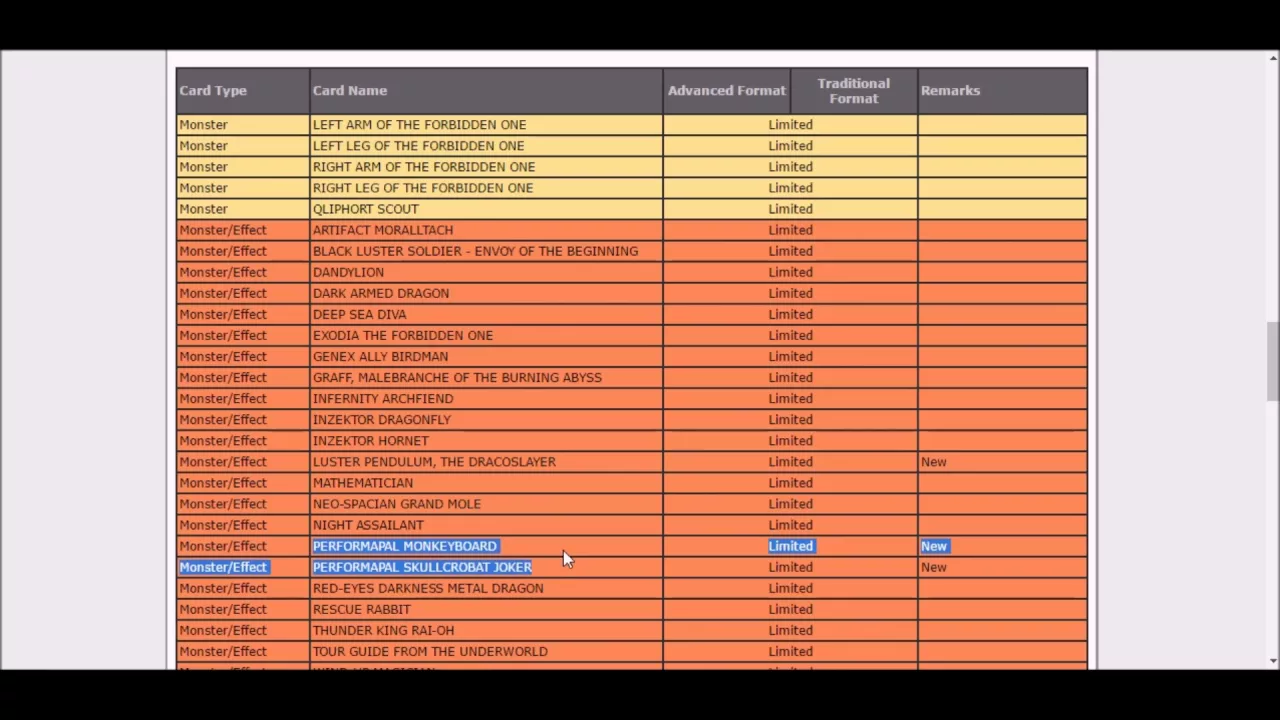Select RIGHT LEG OF THE FORBIDDEN ONE text
The image size is (1280, 720).
(x=423, y=188)
